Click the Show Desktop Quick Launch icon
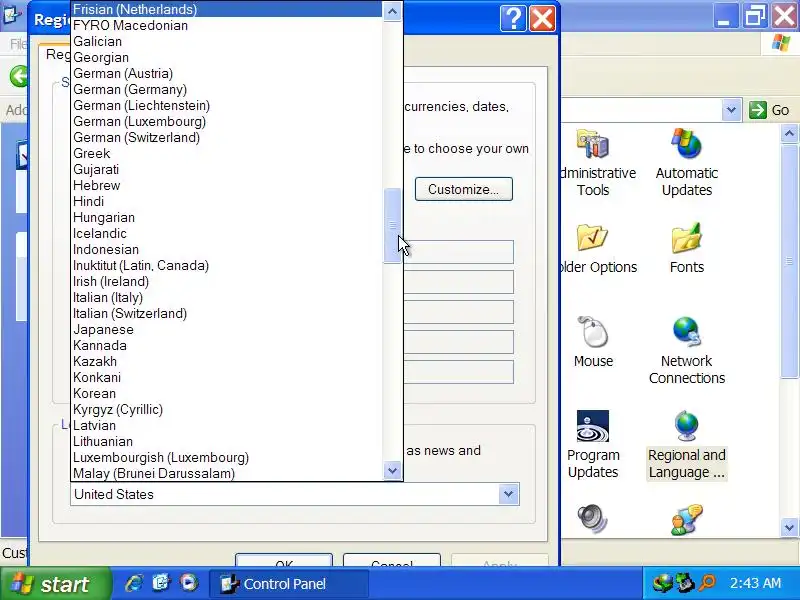 [x=161, y=583]
